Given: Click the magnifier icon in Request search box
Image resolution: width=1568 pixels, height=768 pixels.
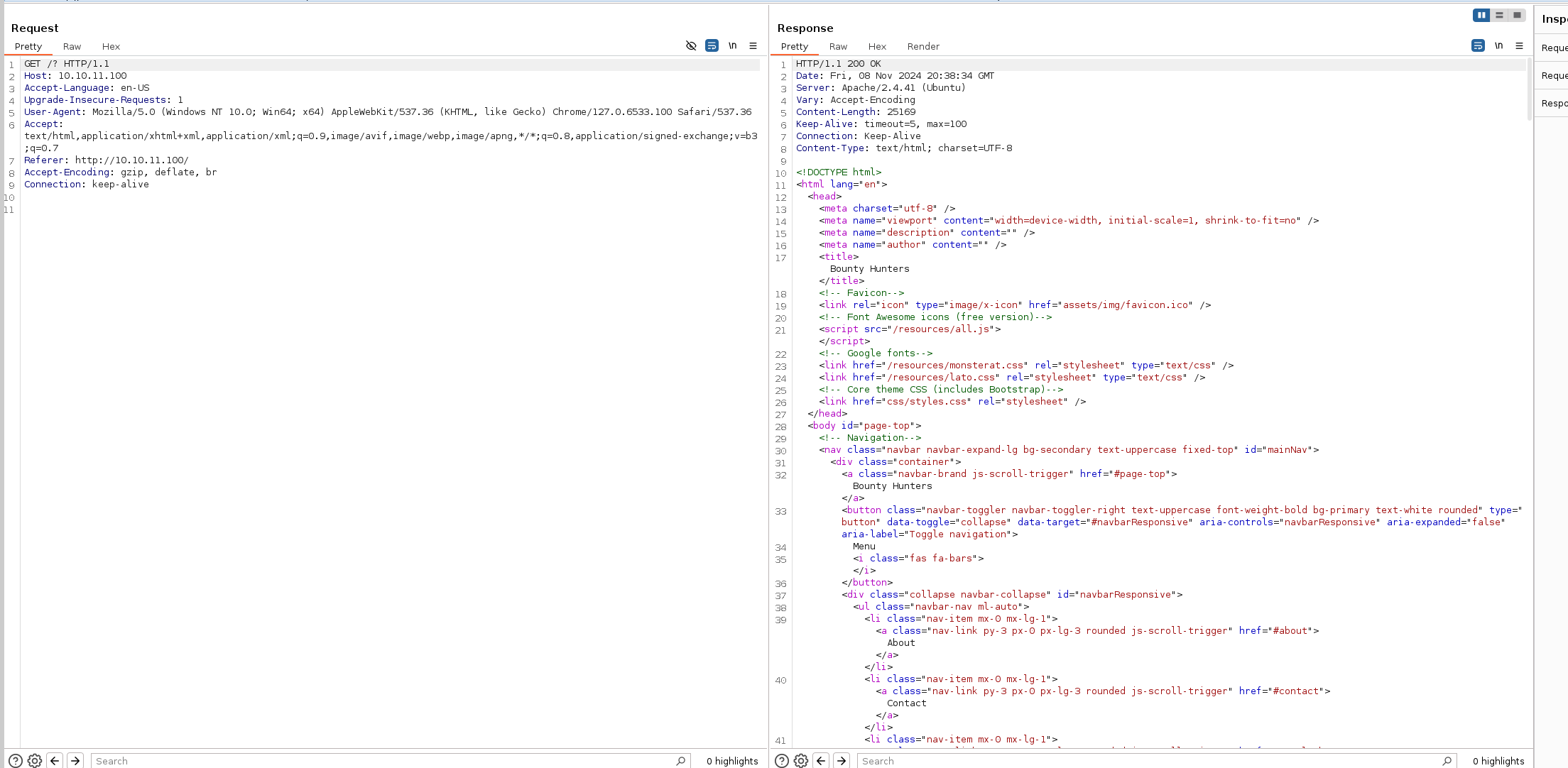Looking at the screenshot, I should coord(680,760).
